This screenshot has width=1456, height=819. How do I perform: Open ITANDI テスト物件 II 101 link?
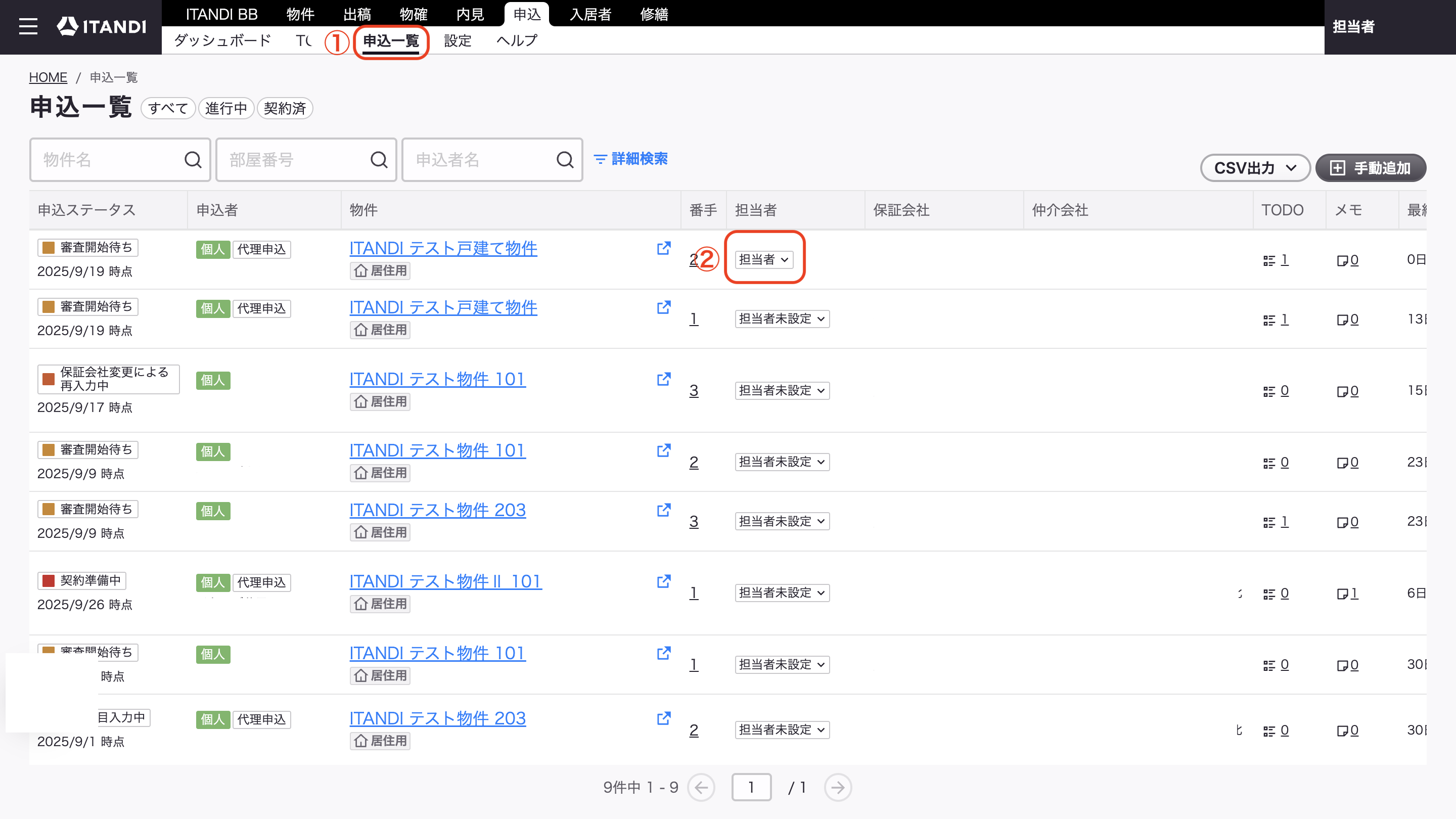click(446, 581)
